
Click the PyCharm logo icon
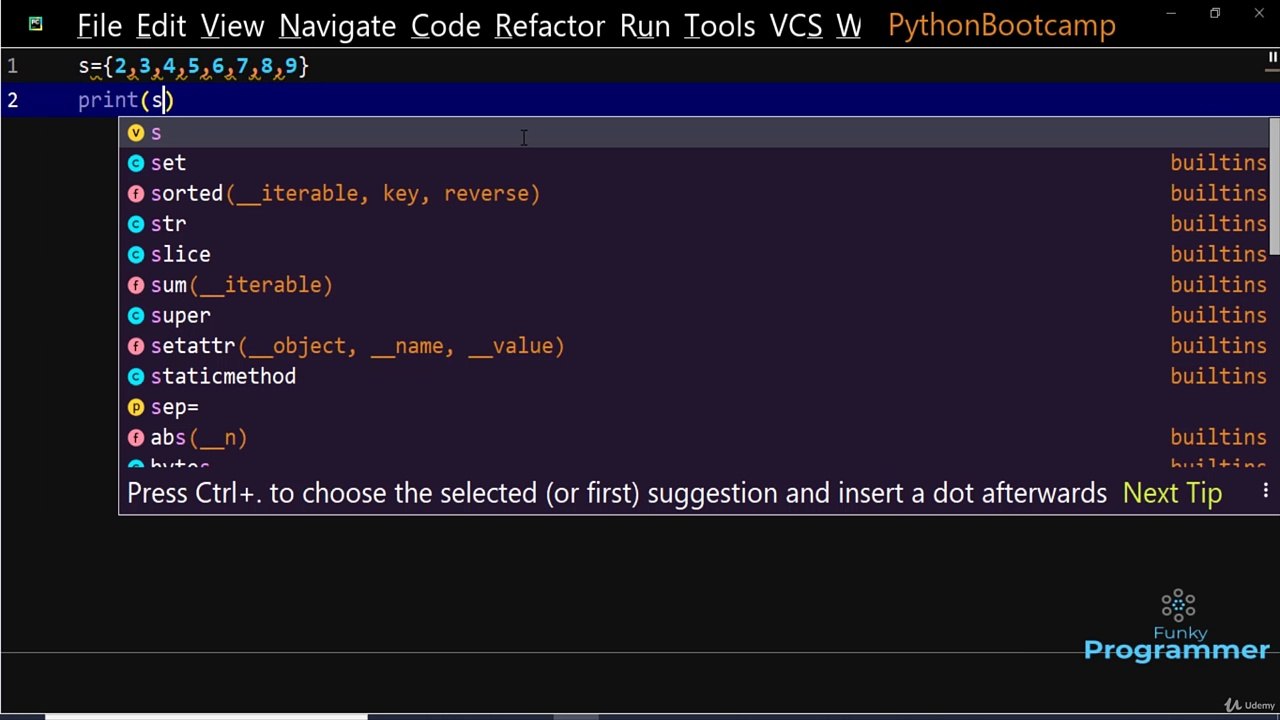pos(36,24)
